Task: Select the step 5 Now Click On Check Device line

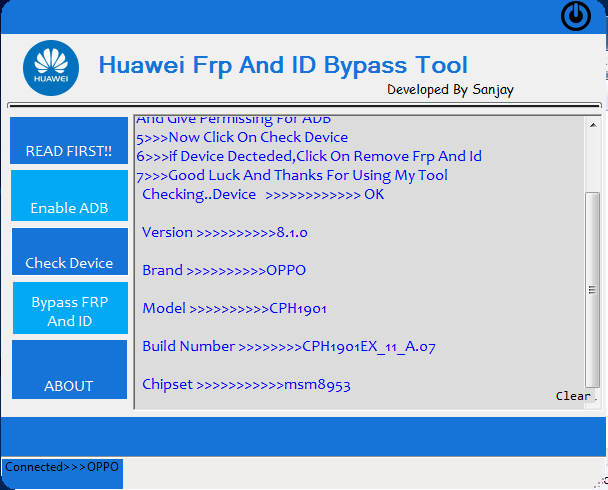Action: (x=242, y=137)
